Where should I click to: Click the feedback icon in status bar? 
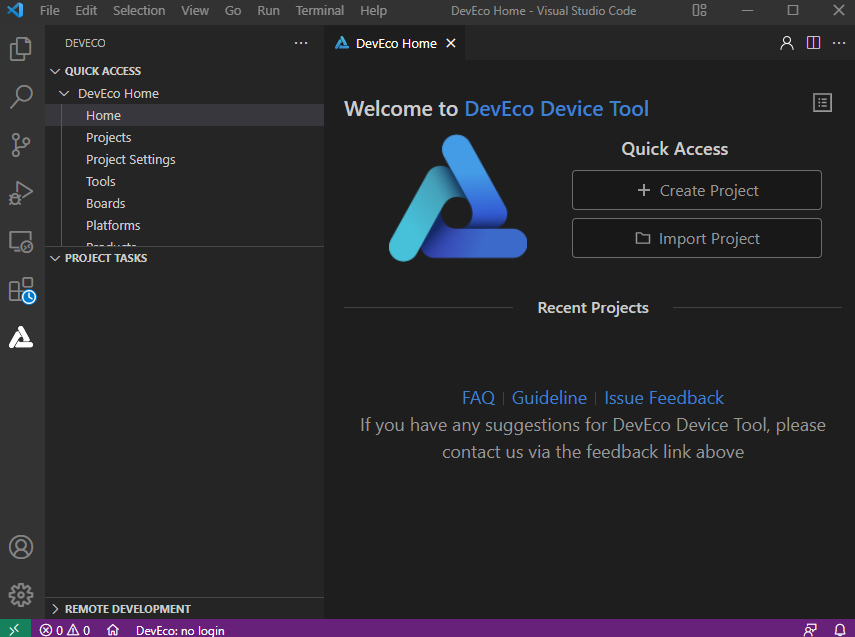tap(810, 630)
